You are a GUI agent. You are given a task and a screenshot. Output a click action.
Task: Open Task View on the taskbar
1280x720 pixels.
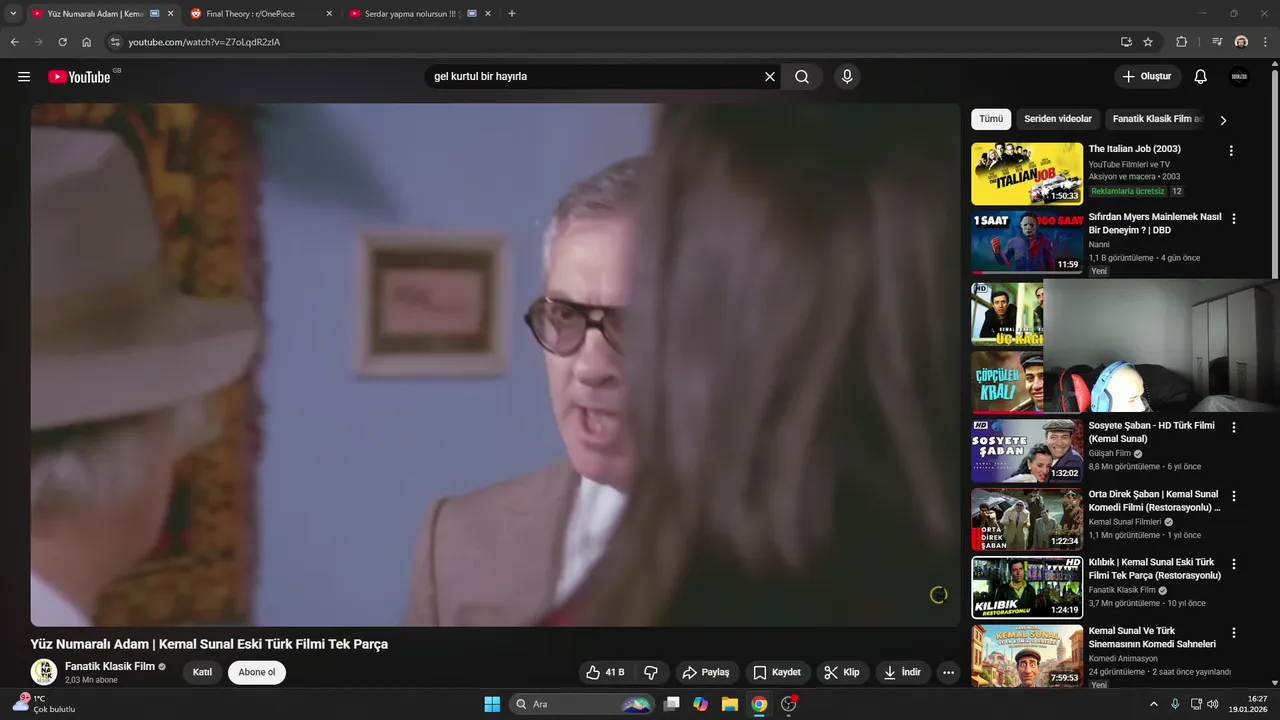(x=672, y=704)
